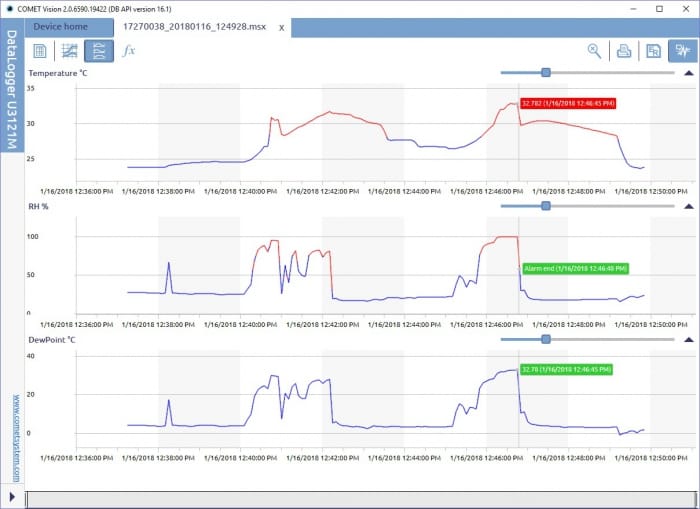Click the Temperature graph slider handle

pos(546,72)
